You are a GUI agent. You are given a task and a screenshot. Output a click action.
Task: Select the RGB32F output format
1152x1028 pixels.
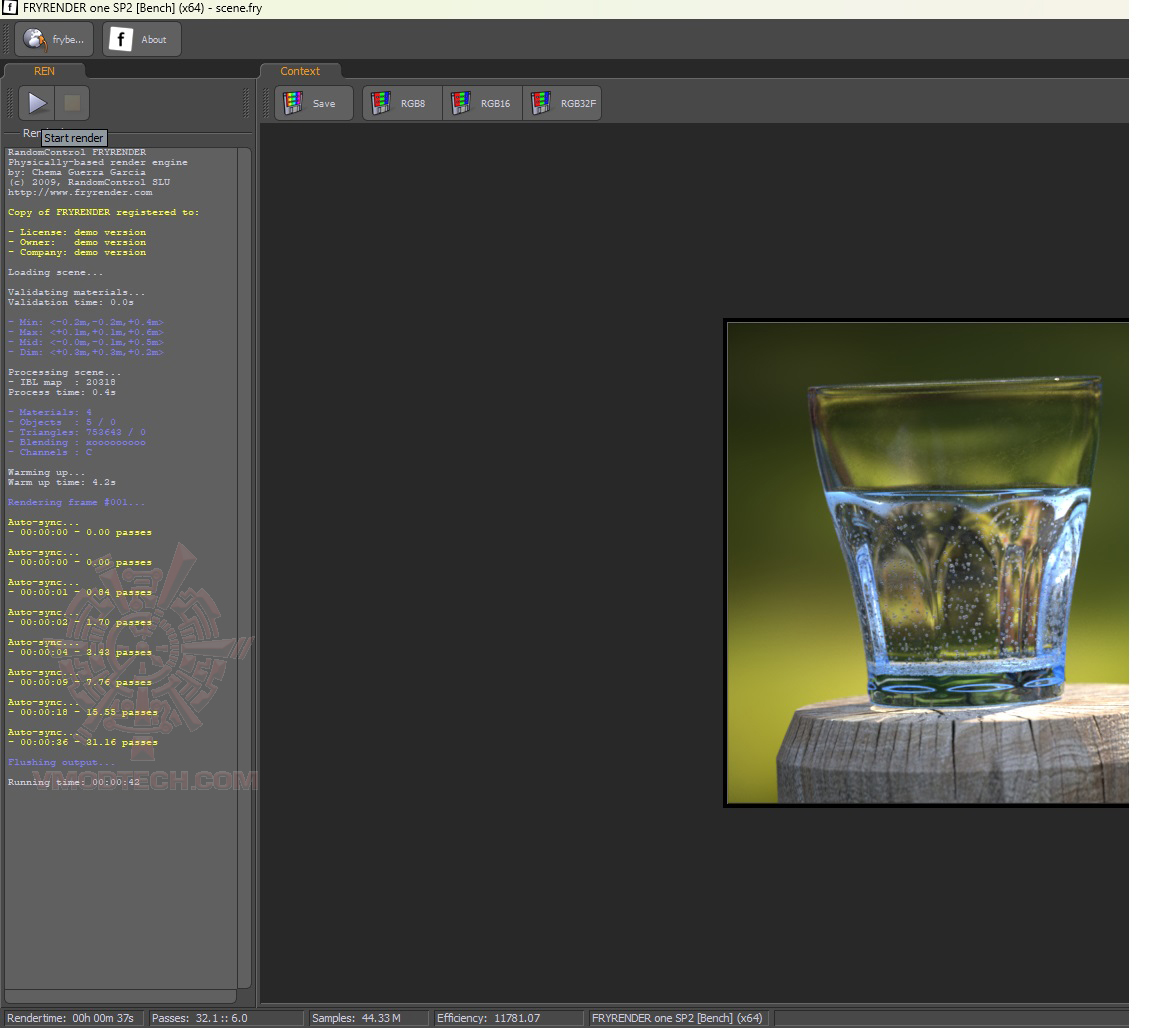click(x=562, y=103)
